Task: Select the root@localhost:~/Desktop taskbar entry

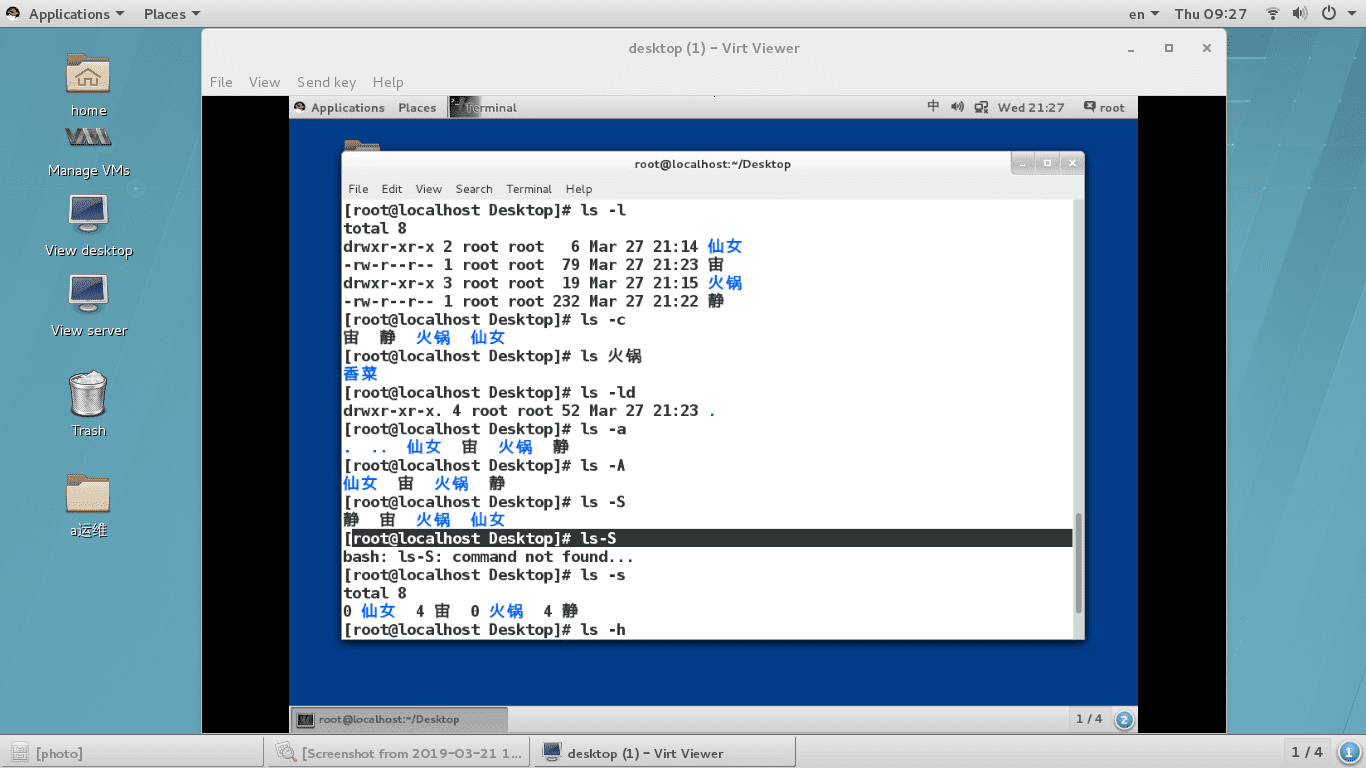Action: pos(396,719)
